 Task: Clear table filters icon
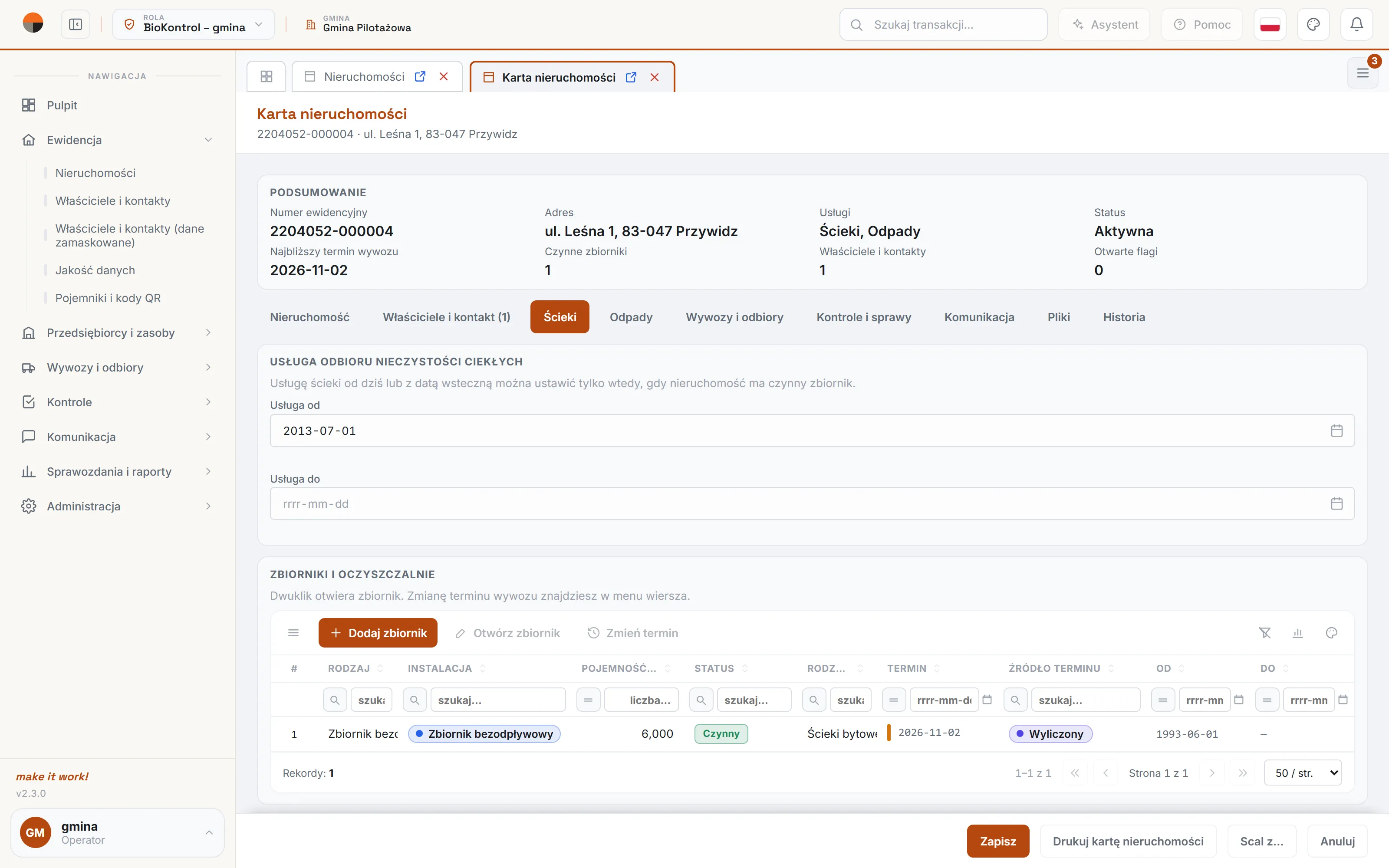[x=1264, y=633]
